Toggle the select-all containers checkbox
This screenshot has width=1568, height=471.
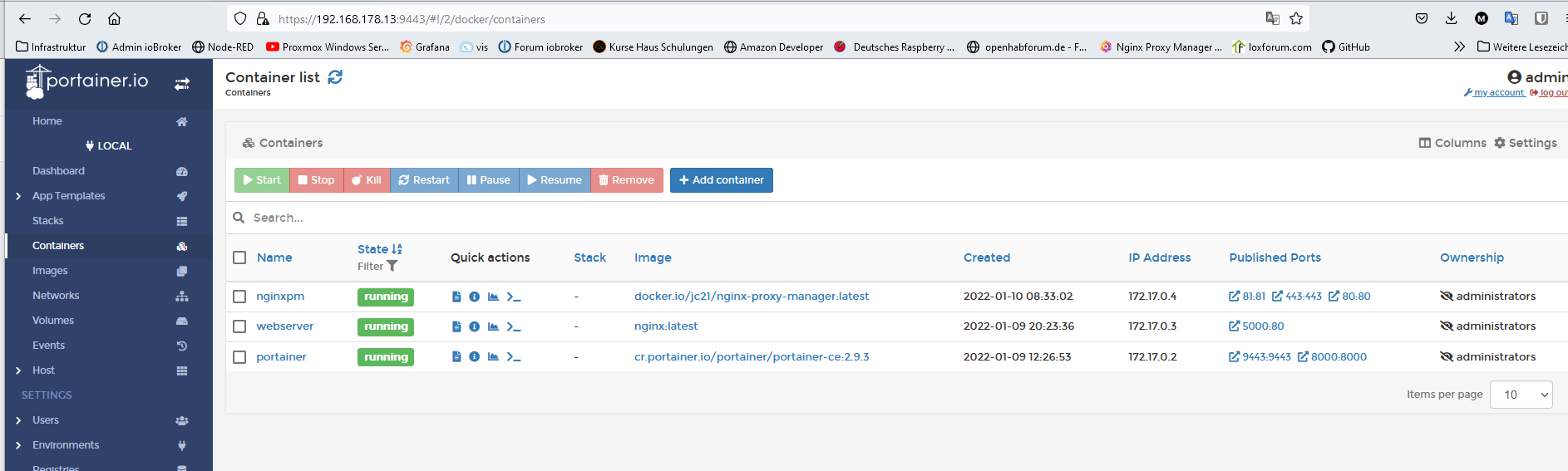click(x=239, y=258)
